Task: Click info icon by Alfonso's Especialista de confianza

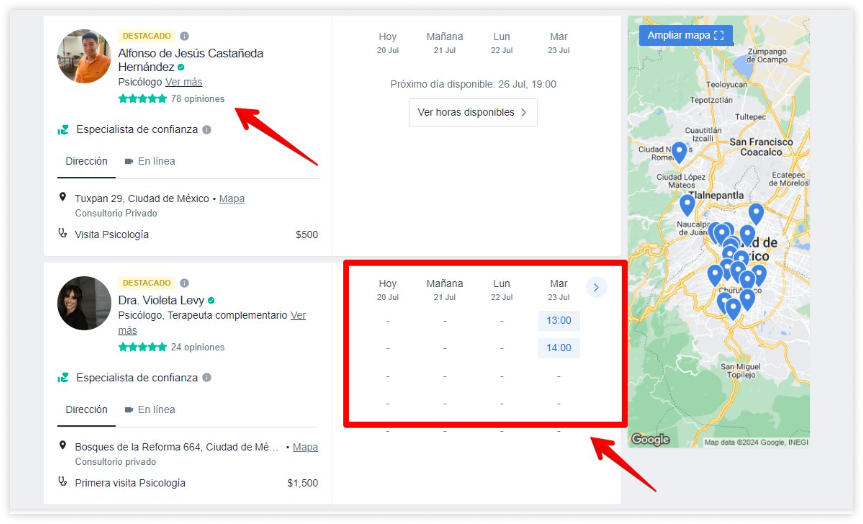Action: pos(206,130)
